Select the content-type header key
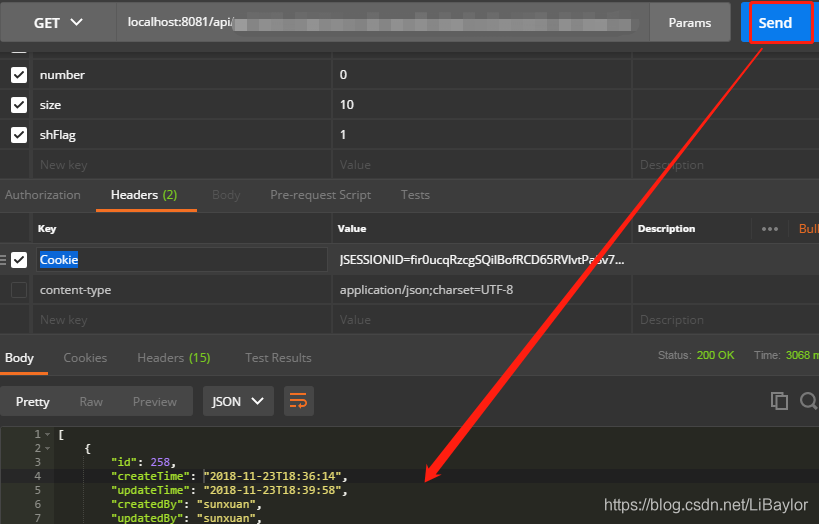Screen dimensions: 819x524 [x=182, y=290]
